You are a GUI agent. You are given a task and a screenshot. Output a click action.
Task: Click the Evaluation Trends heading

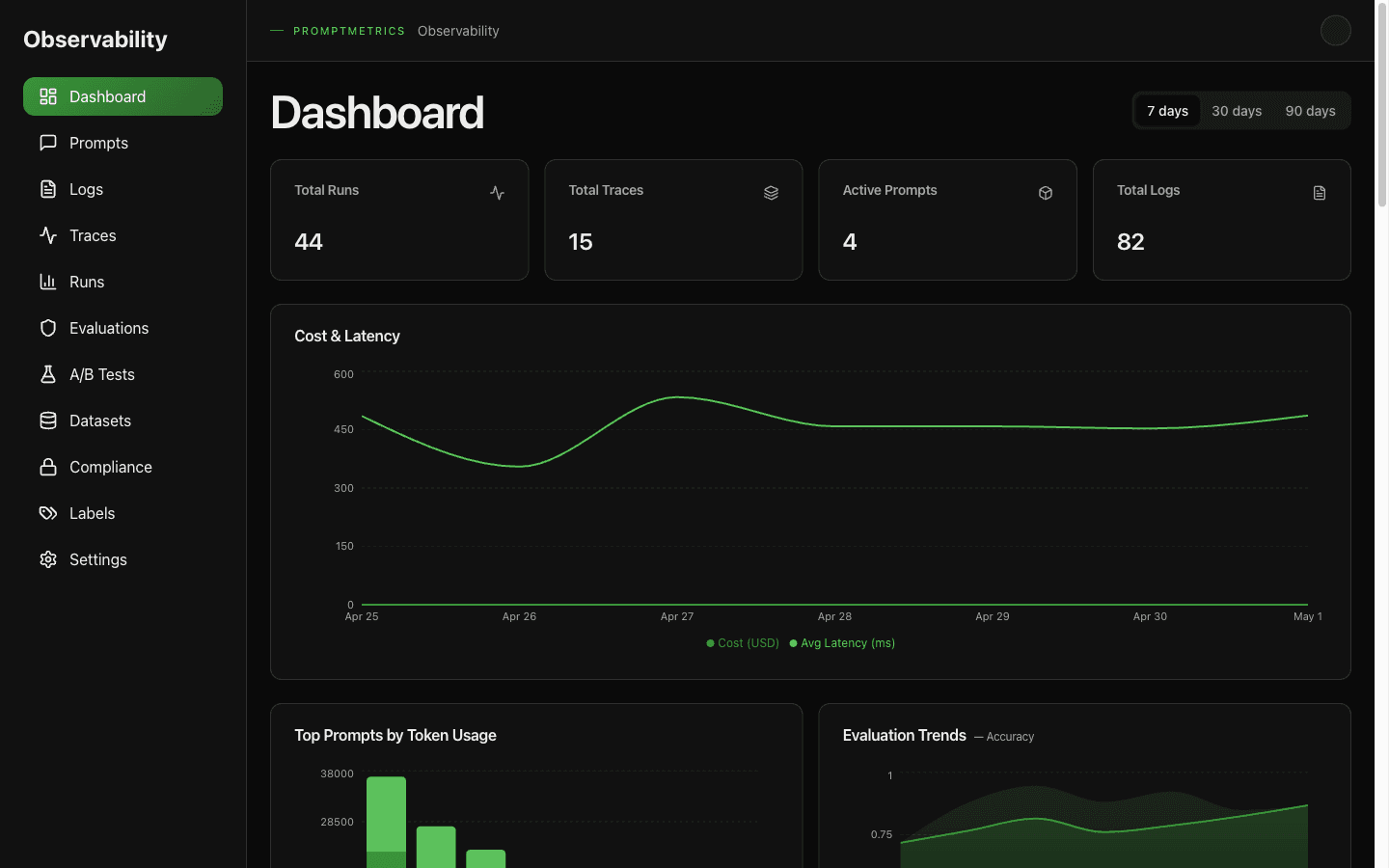click(x=905, y=735)
